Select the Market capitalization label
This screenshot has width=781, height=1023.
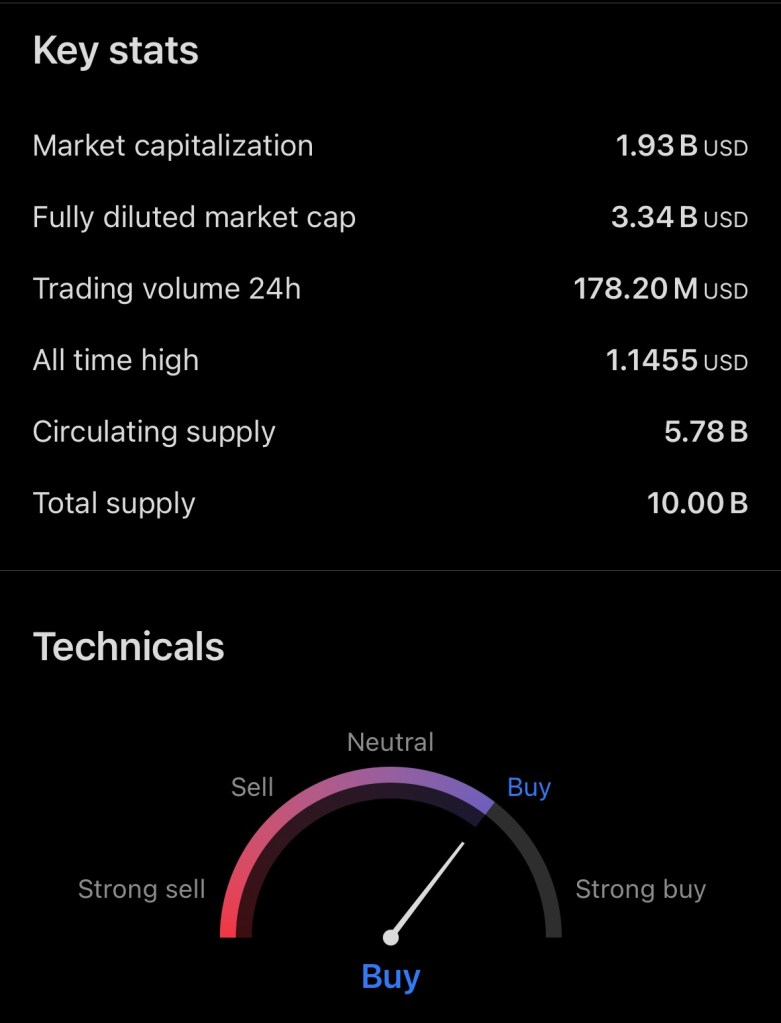(173, 146)
